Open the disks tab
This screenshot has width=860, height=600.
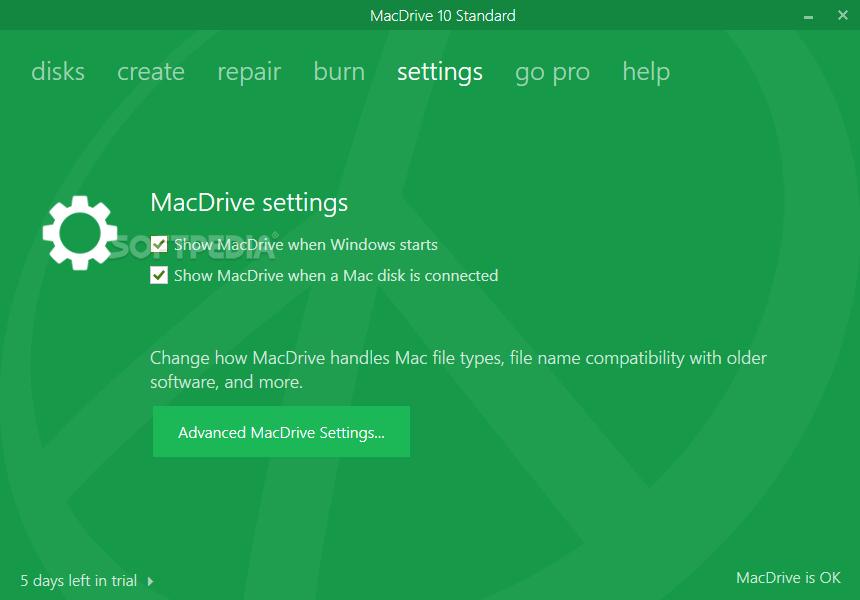click(58, 72)
